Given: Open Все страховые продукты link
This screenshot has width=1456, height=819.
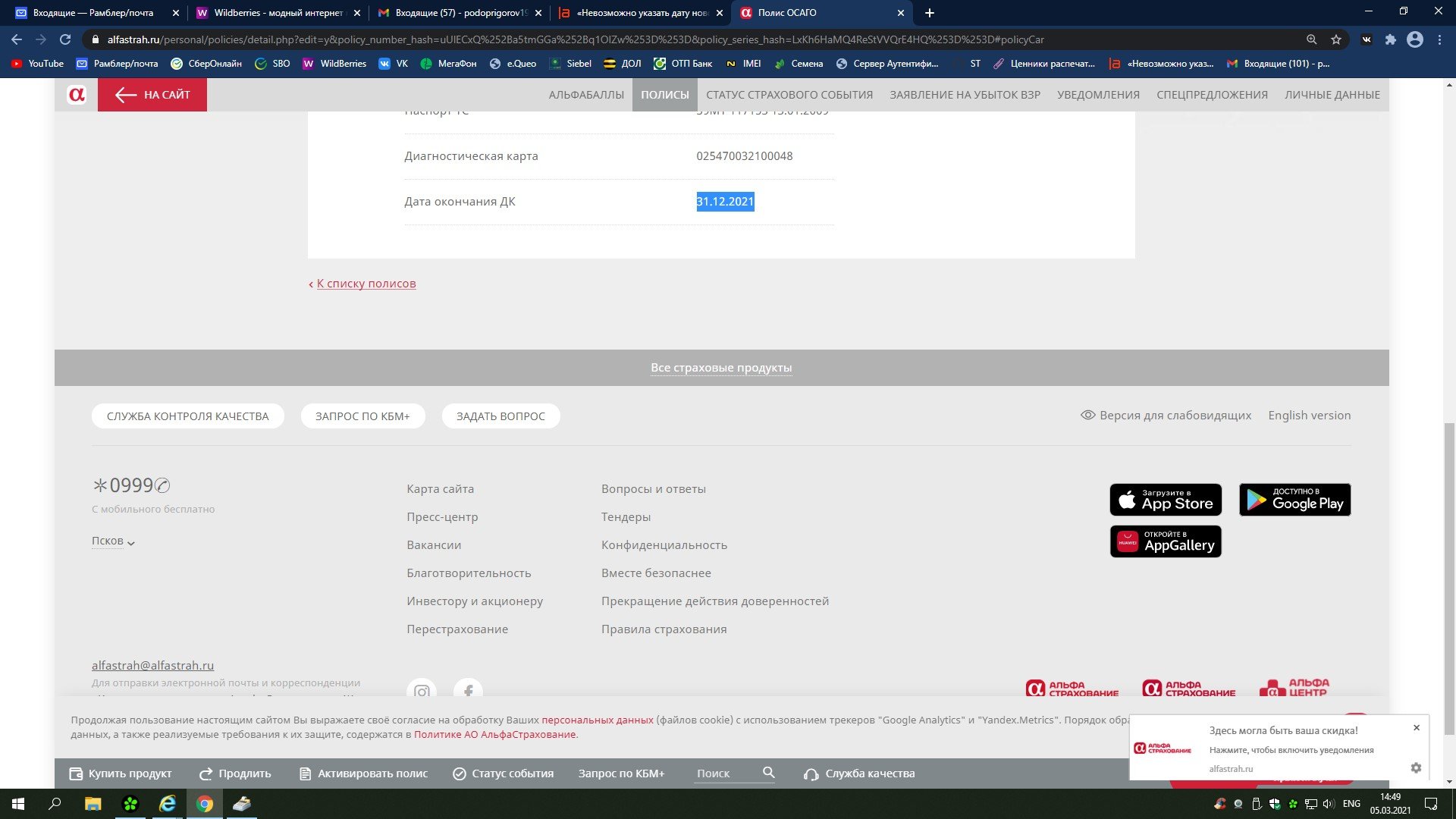Looking at the screenshot, I should [x=721, y=368].
